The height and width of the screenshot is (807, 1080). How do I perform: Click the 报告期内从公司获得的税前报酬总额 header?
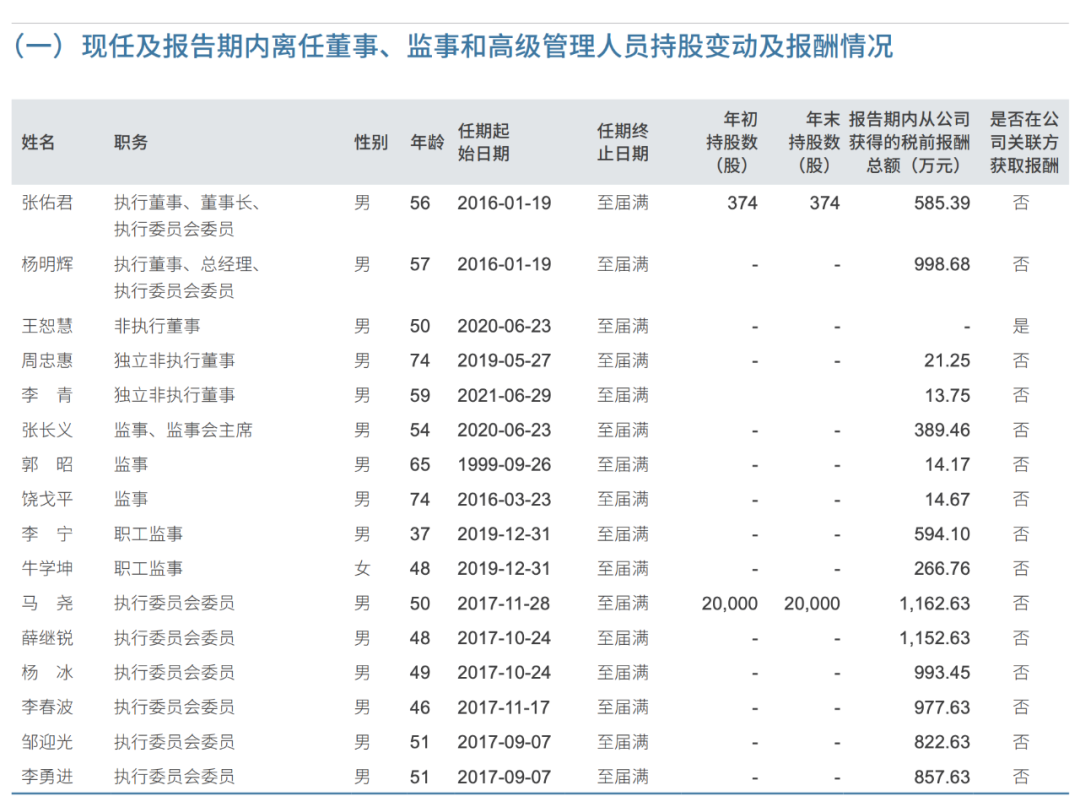click(x=909, y=143)
